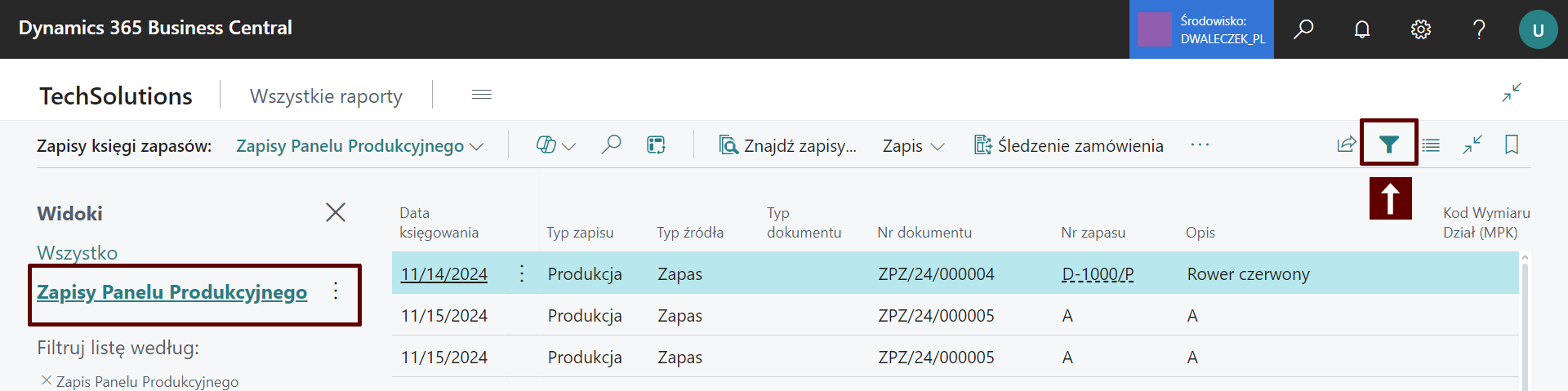Click Dynamics 365 Business Central title
1568x391 pixels.
[155, 28]
